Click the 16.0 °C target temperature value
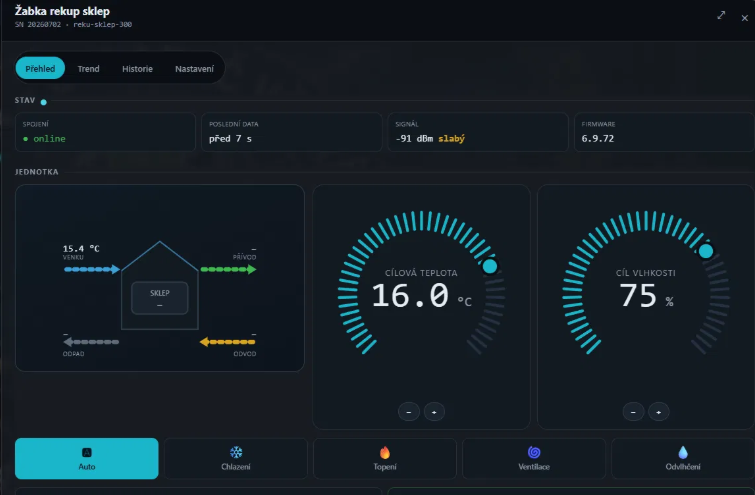The height and width of the screenshot is (495, 755). click(421, 295)
